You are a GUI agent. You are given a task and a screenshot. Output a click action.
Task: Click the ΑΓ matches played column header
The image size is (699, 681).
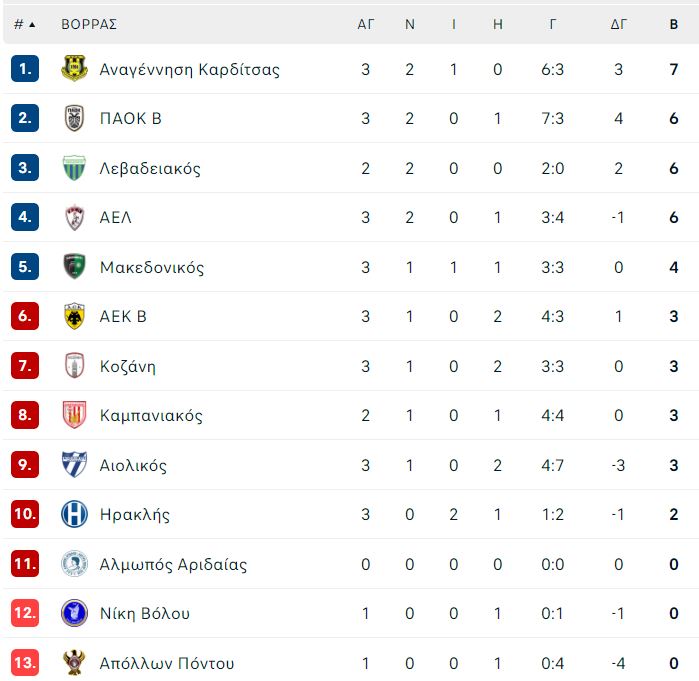(366, 24)
